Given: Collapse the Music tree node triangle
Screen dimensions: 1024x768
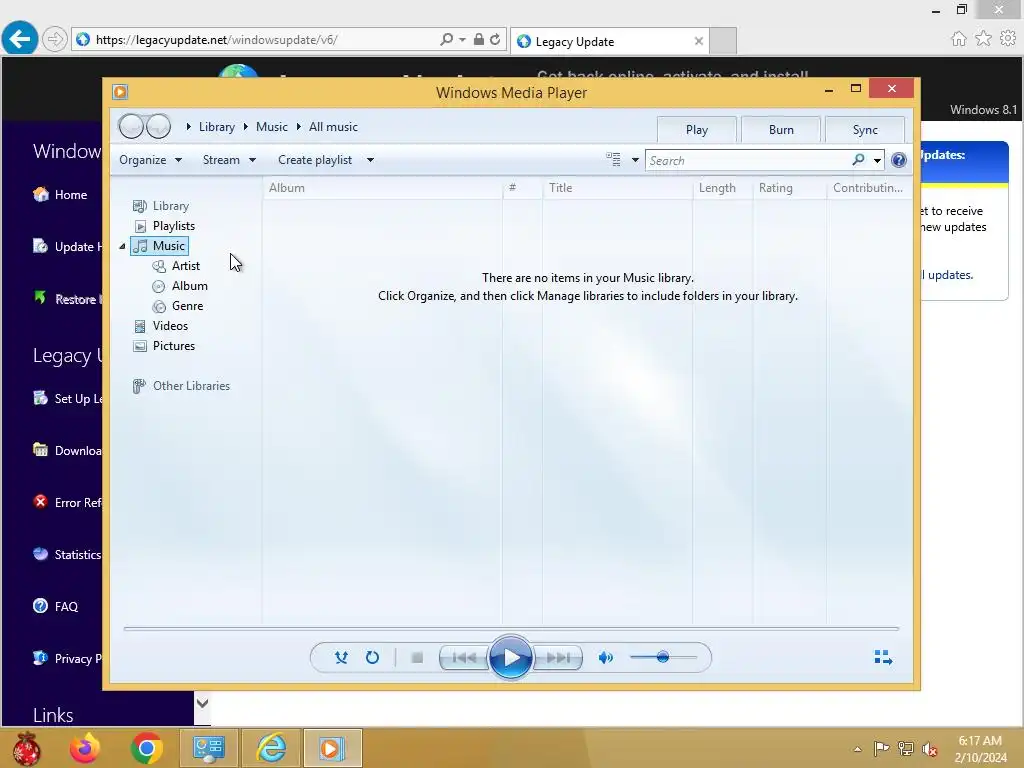Looking at the screenshot, I should click(x=122, y=246).
